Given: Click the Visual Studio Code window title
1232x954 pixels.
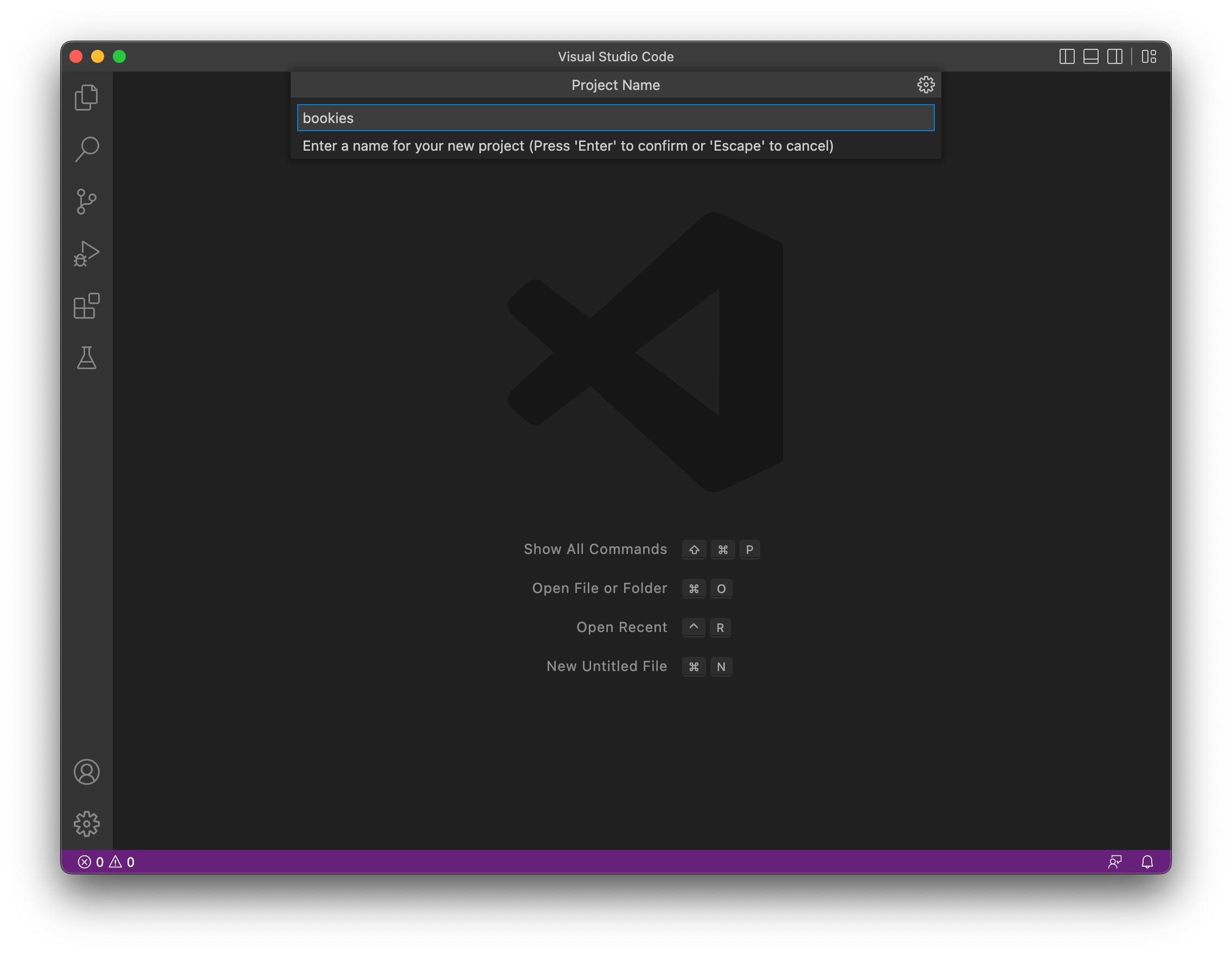Looking at the screenshot, I should coord(615,56).
